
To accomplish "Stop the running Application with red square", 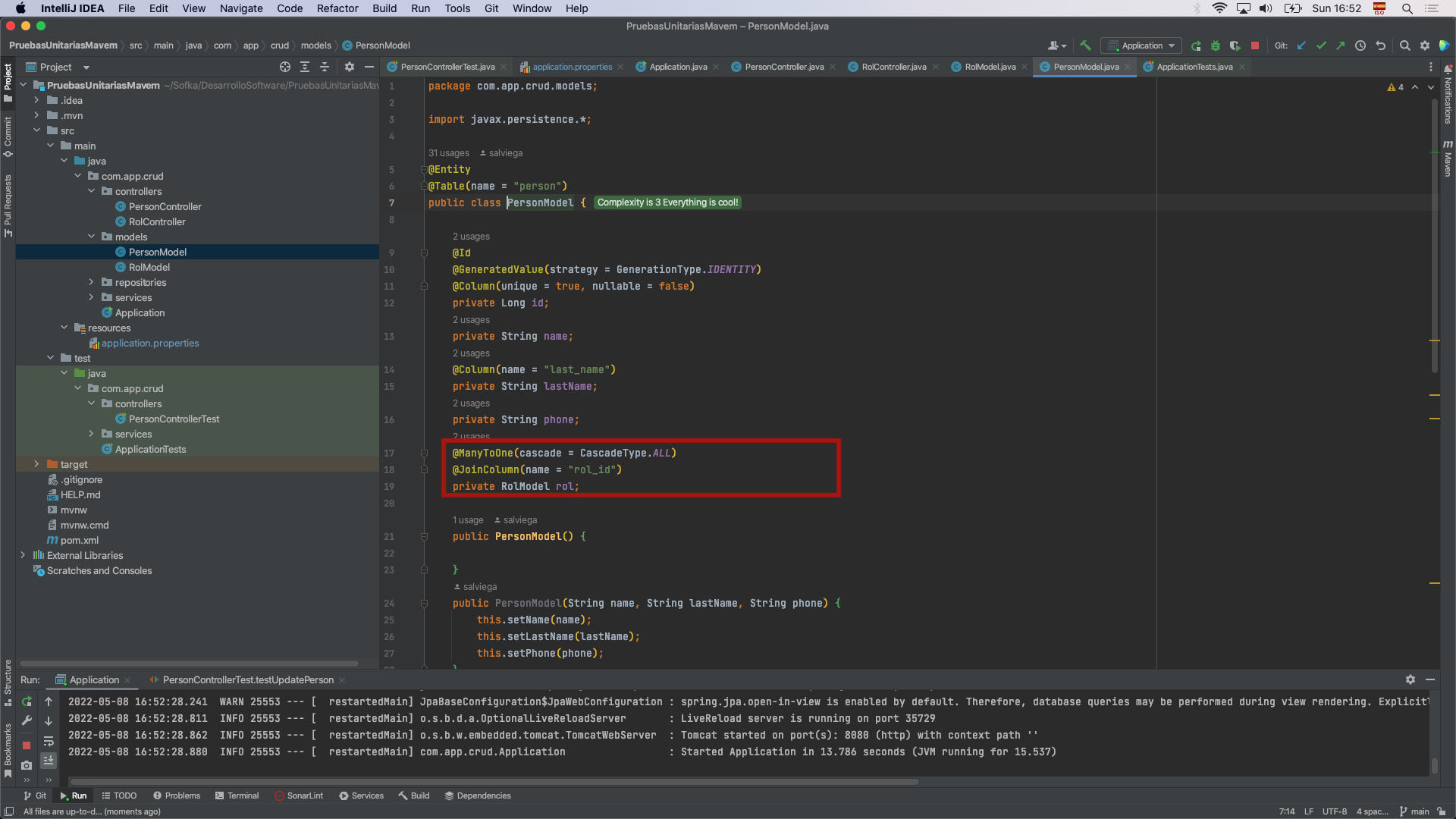I will pos(1255,45).
